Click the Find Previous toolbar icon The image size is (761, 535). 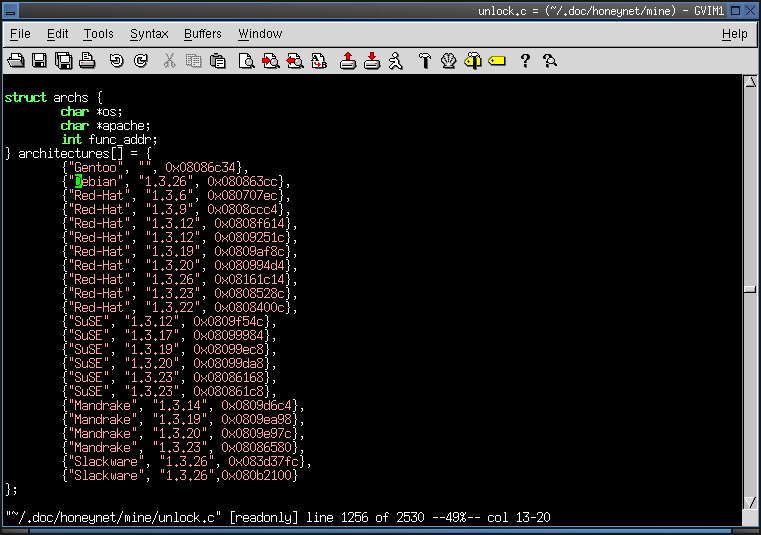tap(295, 61)
